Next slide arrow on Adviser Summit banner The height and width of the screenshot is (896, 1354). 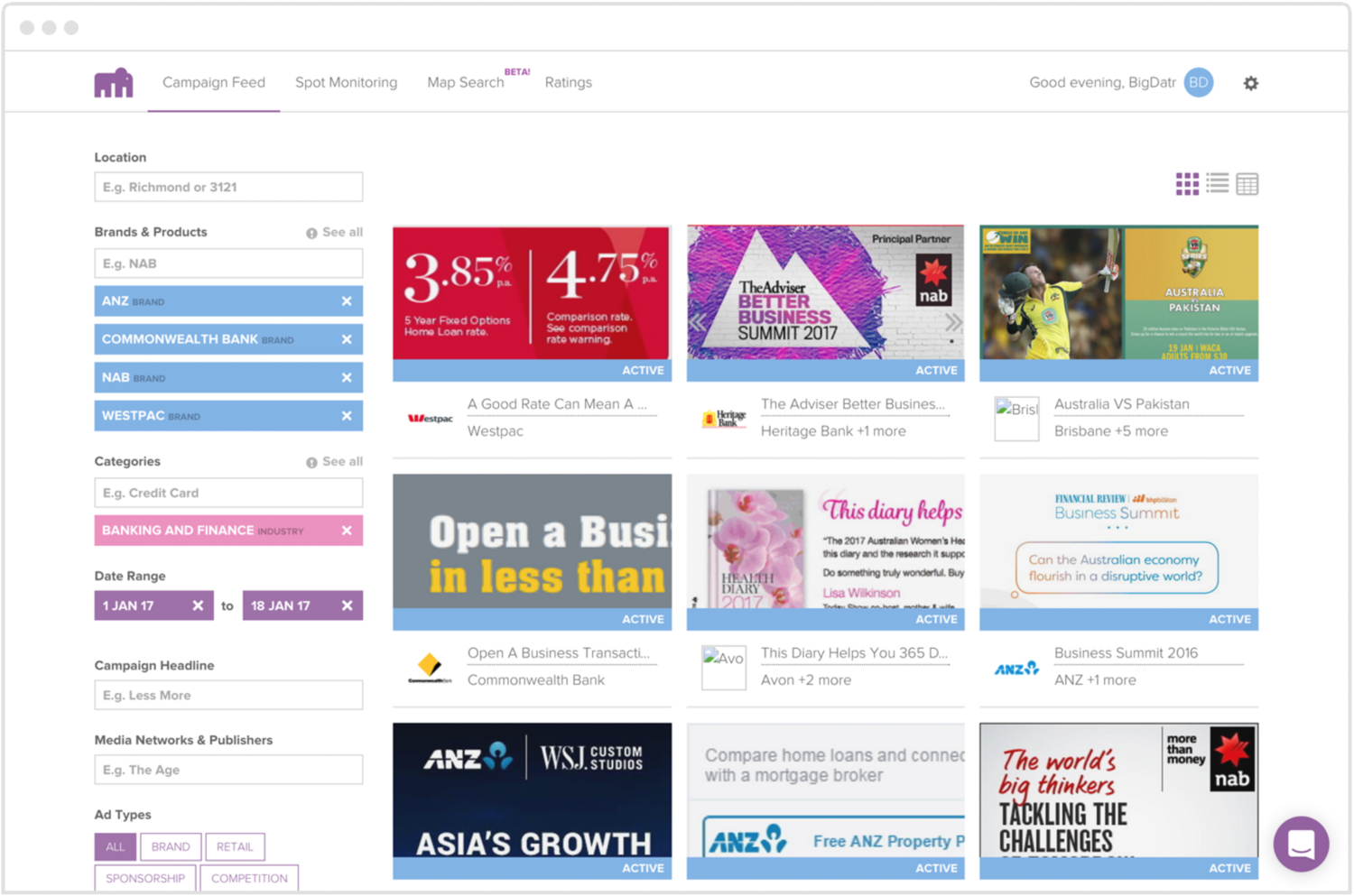coord(953,322)
